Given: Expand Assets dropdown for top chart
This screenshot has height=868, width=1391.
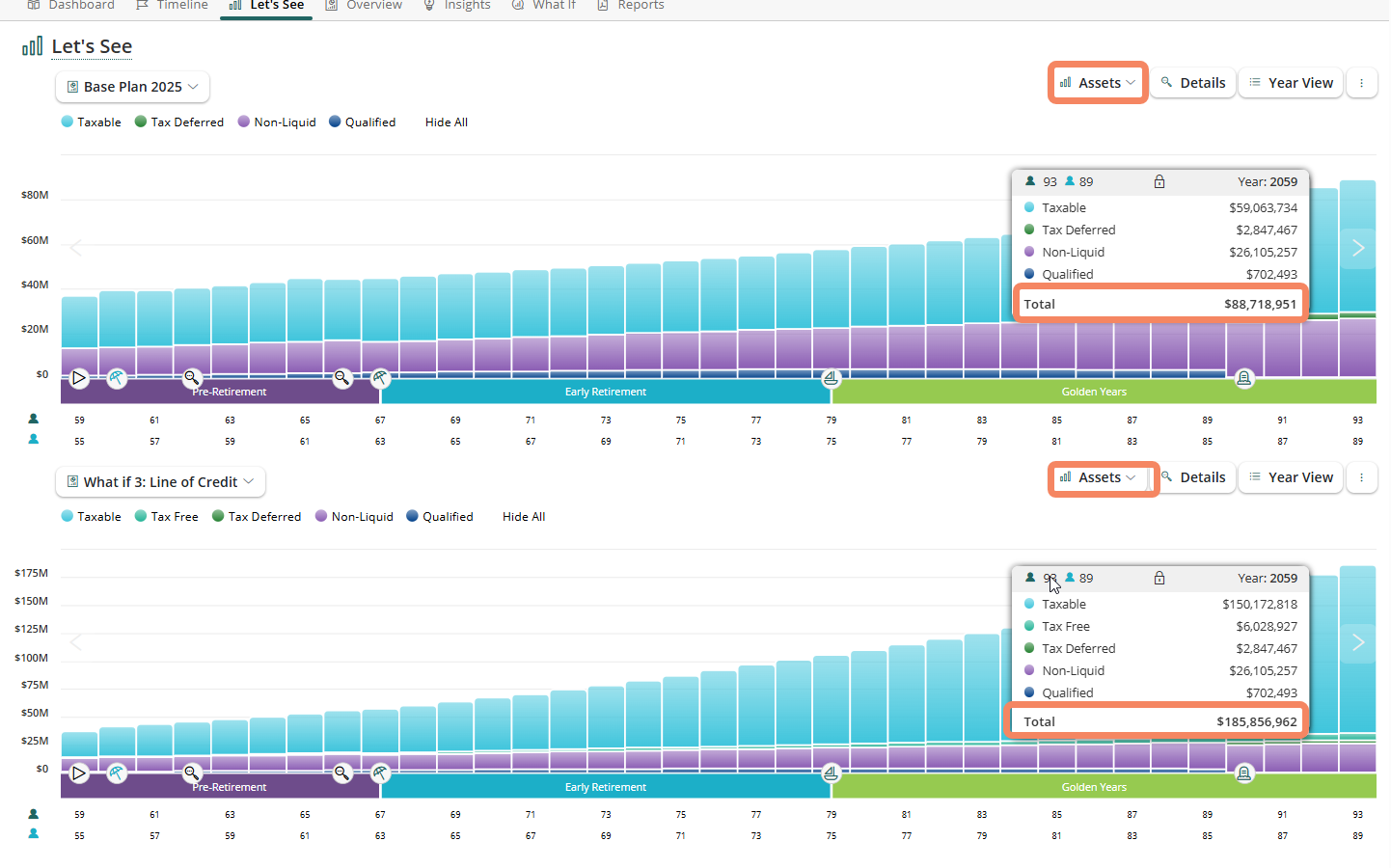Looking at the screenshot, I should (1098, 83).
